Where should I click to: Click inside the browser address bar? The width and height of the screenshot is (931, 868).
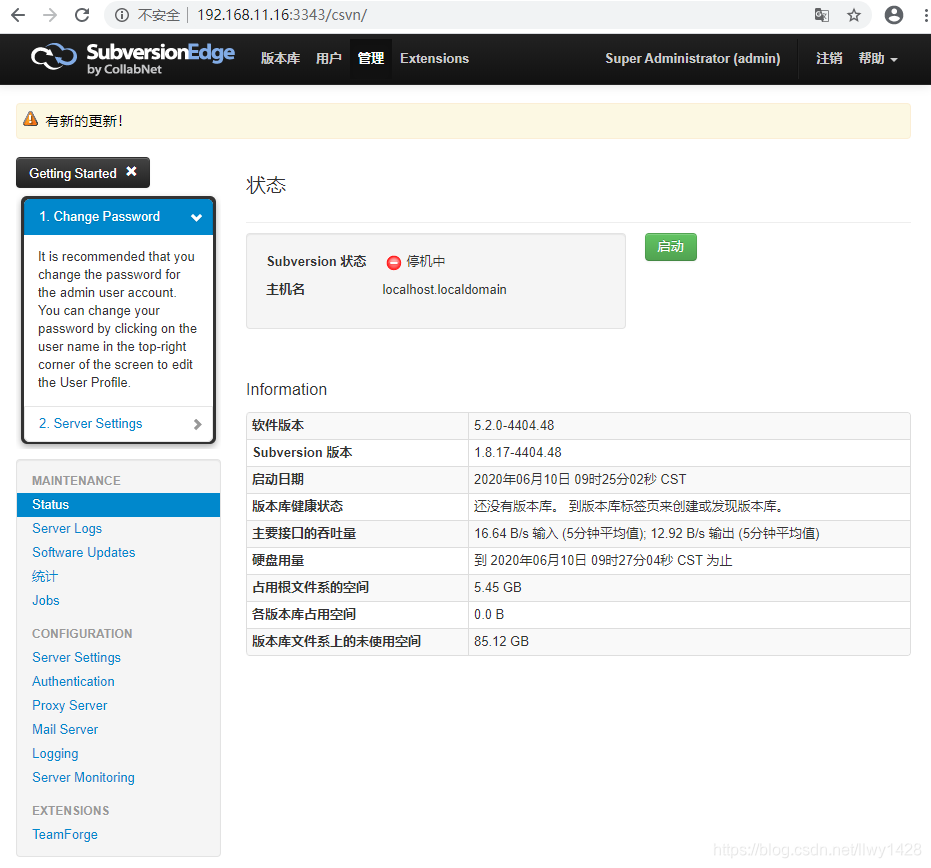[x=400, y=15]
